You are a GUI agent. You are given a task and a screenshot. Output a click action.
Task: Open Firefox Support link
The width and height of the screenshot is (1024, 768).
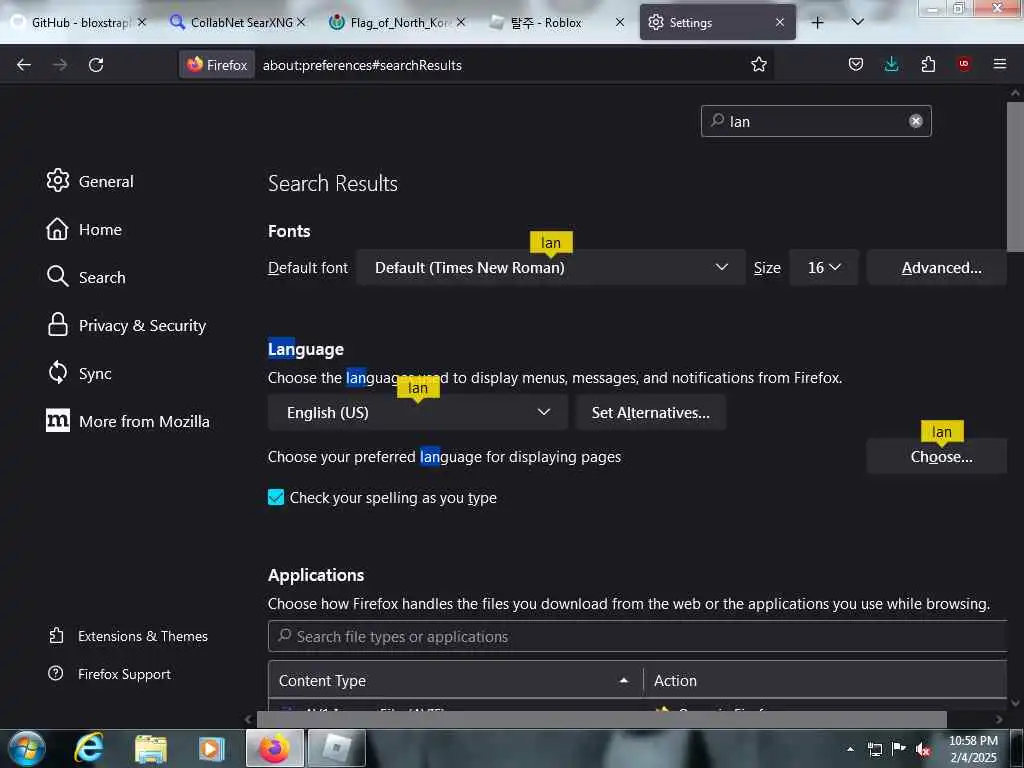click(110, 674)
